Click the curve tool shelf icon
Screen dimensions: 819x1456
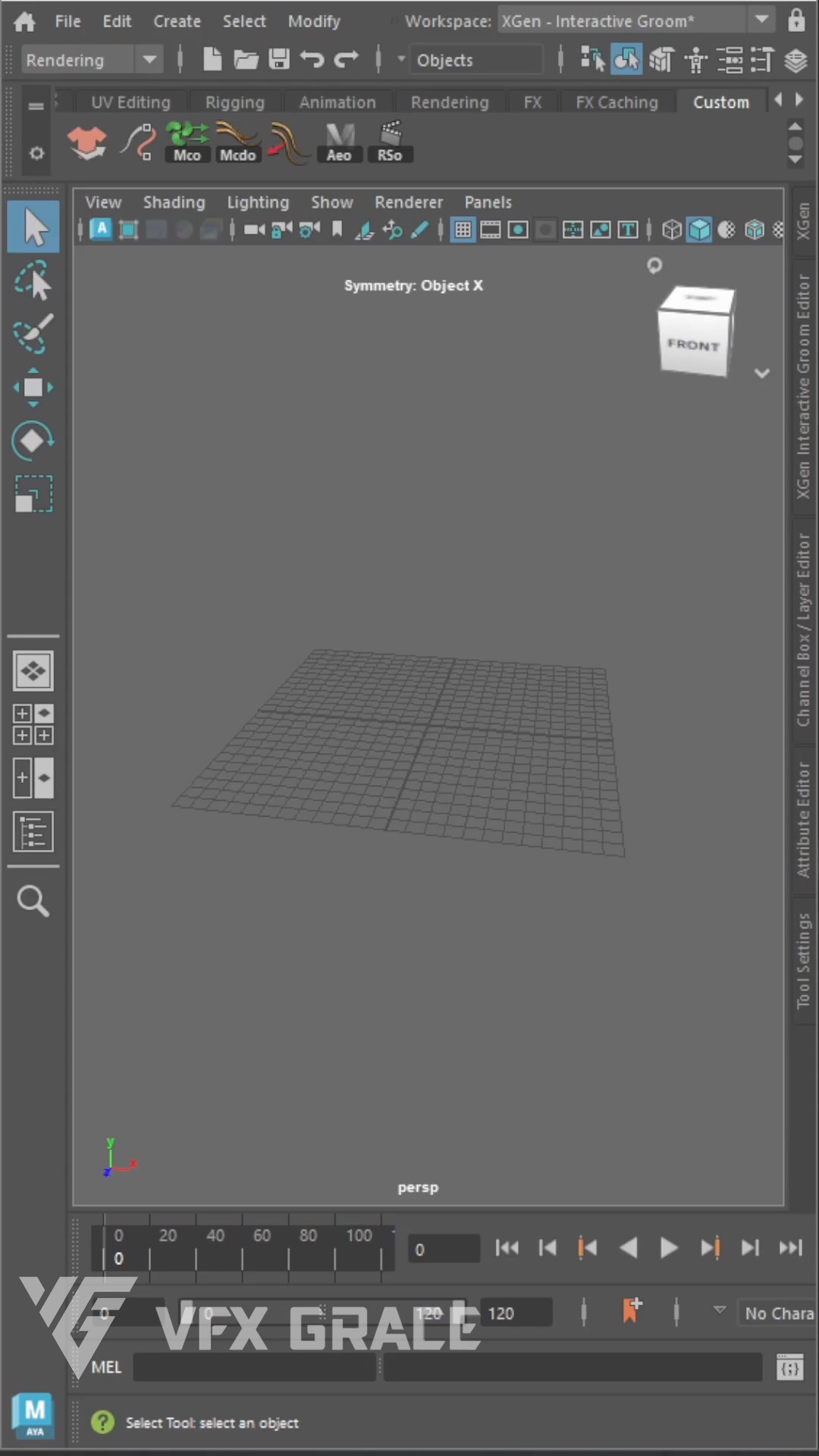point(137,143)
